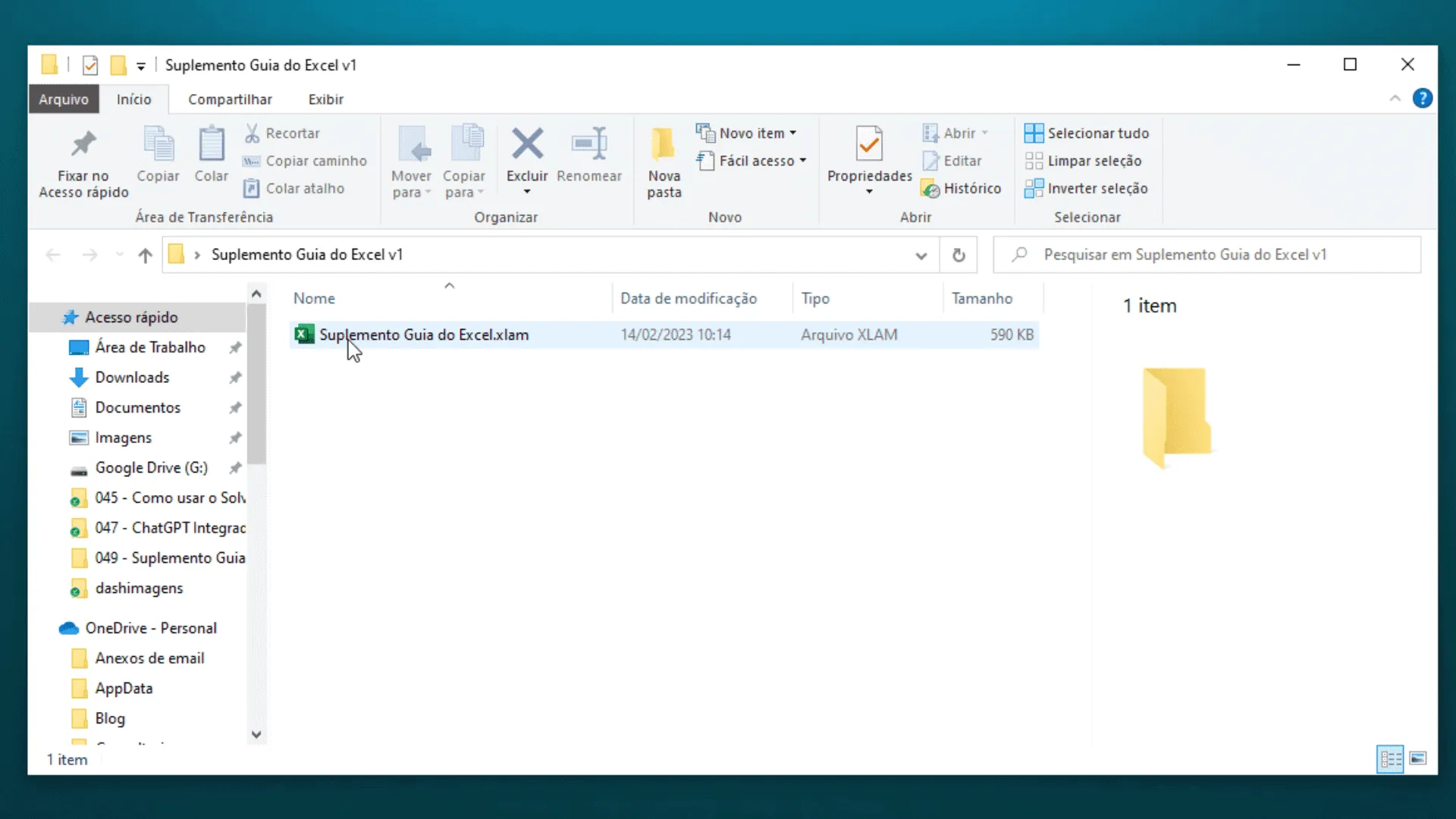Go back with the left arrow
Screen dimensions: 1456x819
click(53, 255)
